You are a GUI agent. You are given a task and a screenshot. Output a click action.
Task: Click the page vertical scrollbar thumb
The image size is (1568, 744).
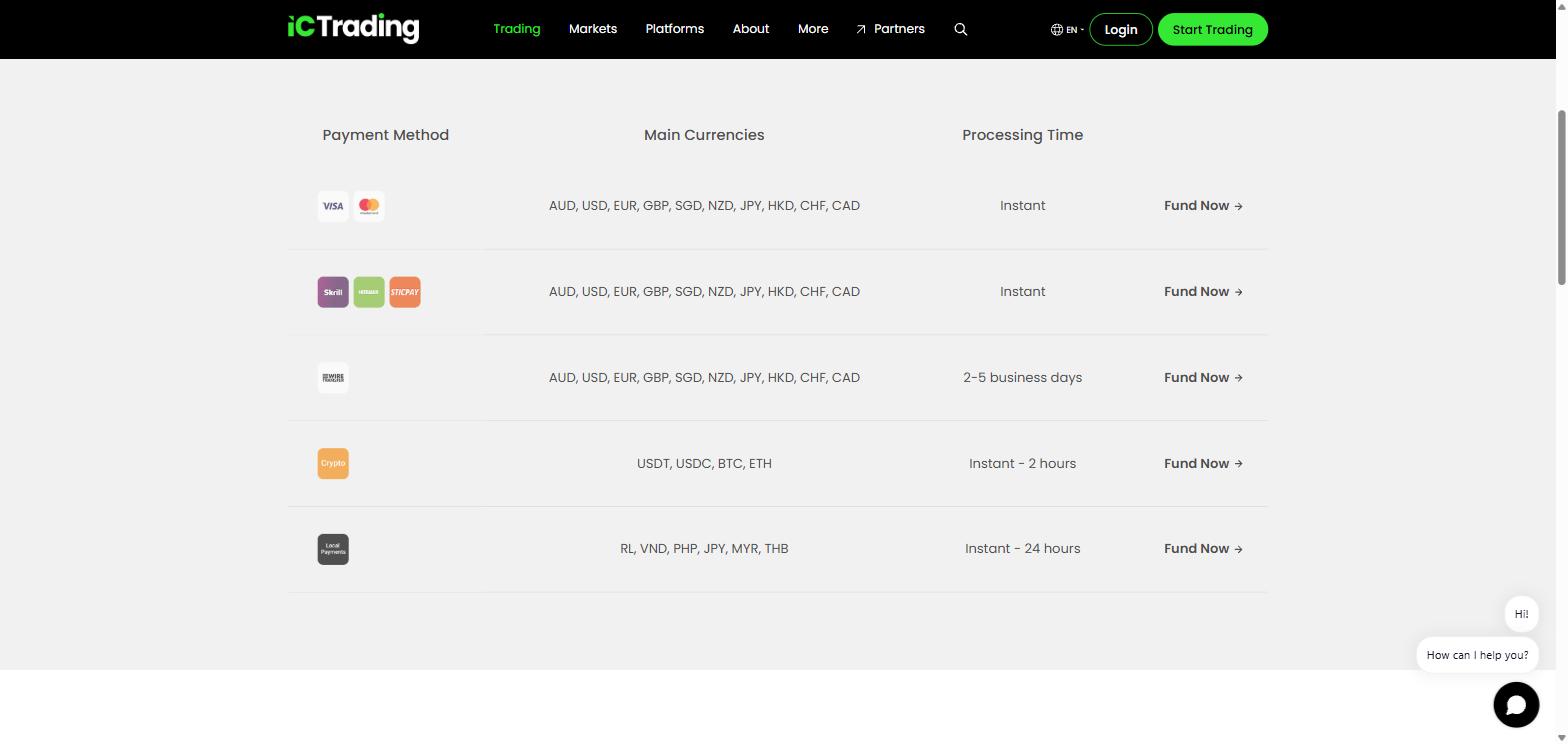1561,197
